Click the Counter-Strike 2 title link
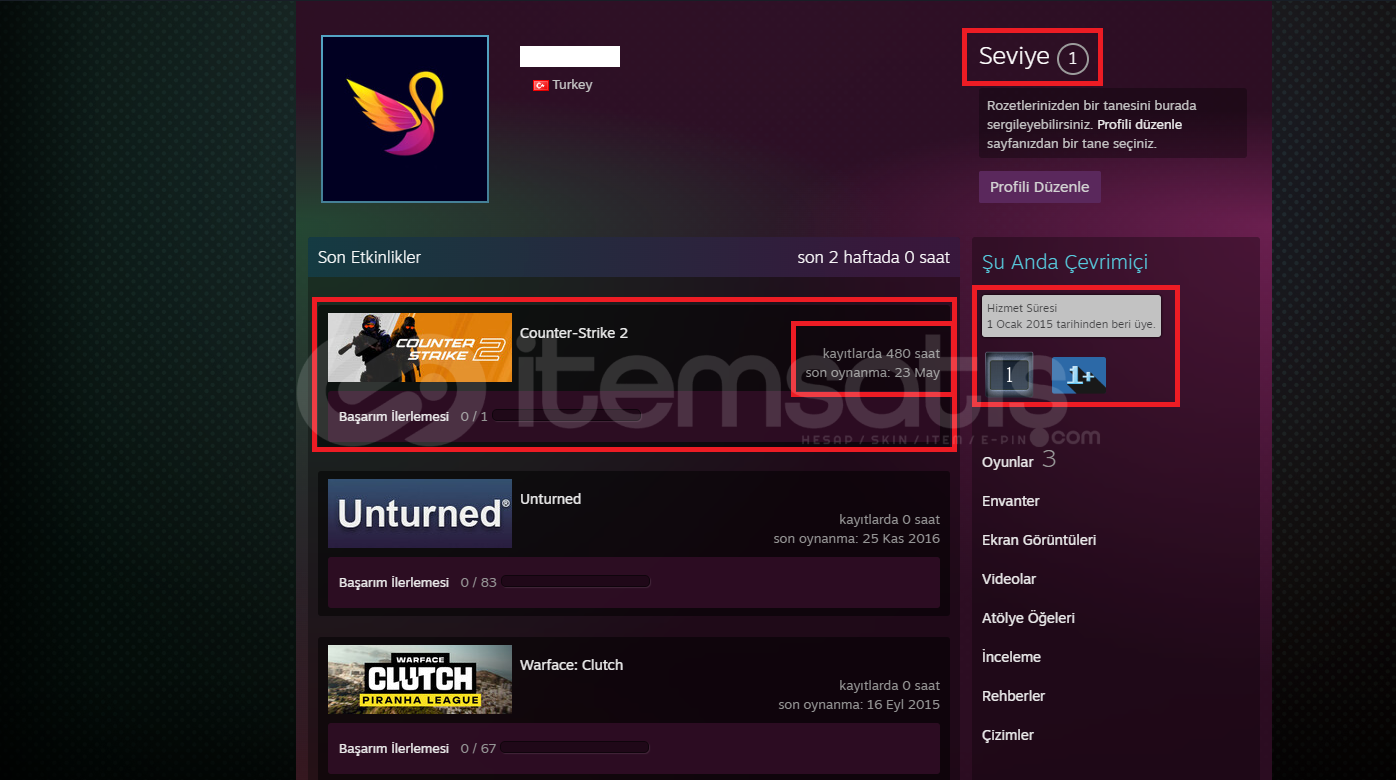 pos(574,333)
